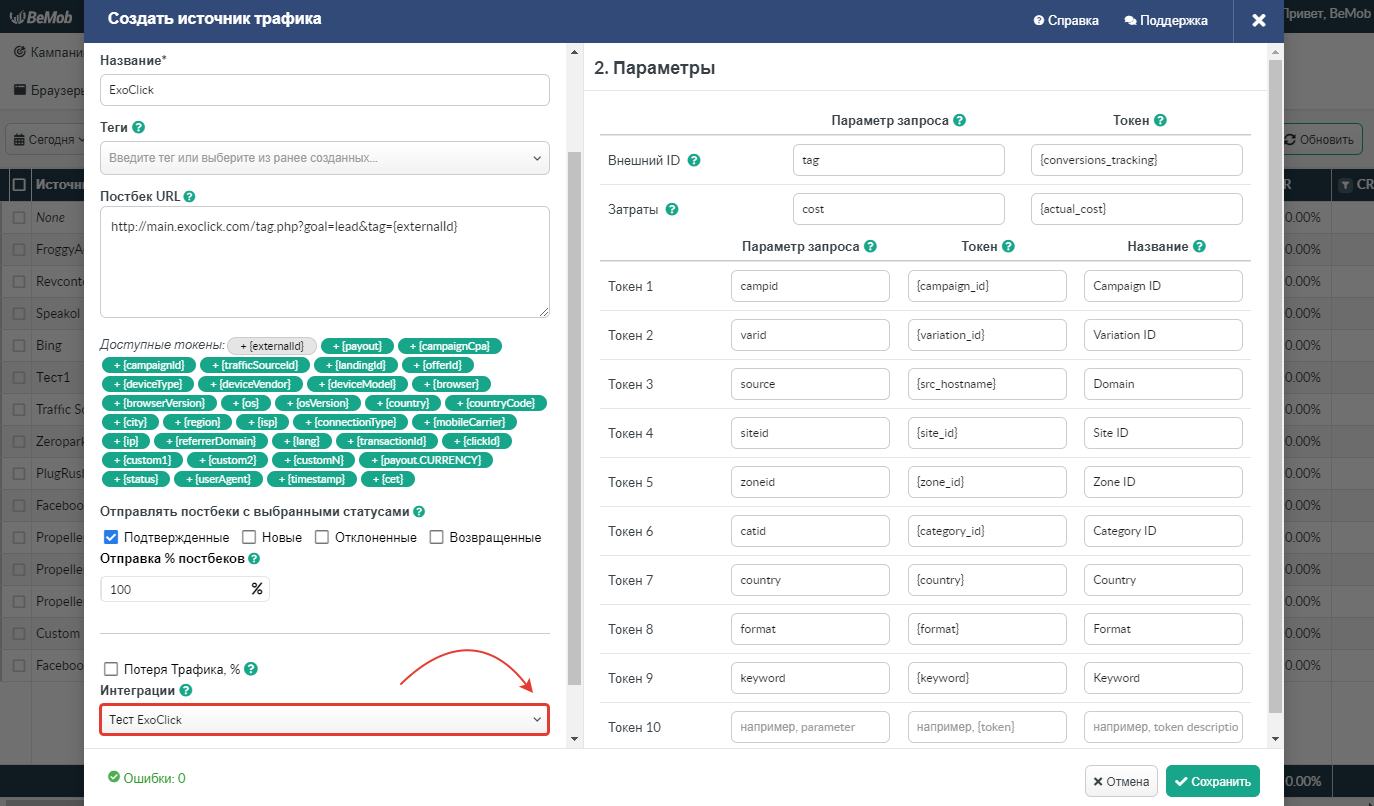Screen dimensions: 1374x806
Task: Check the Возвращенные status checkbox
Action: pos(437,537)
